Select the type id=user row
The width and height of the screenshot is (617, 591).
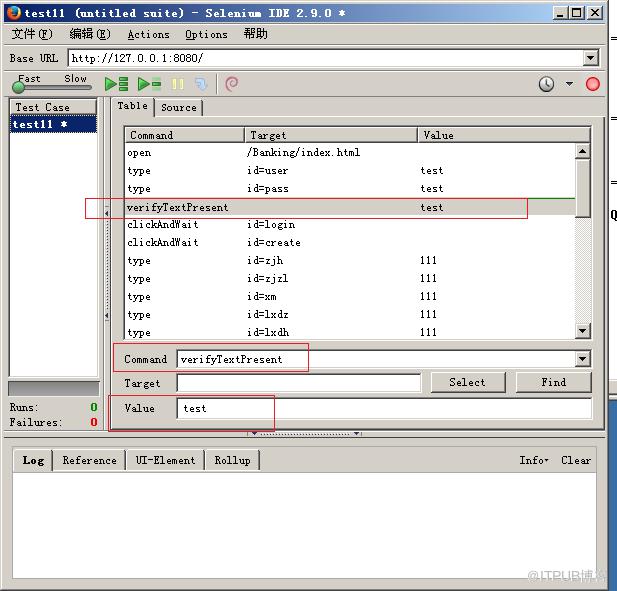(x=350, y=170)
